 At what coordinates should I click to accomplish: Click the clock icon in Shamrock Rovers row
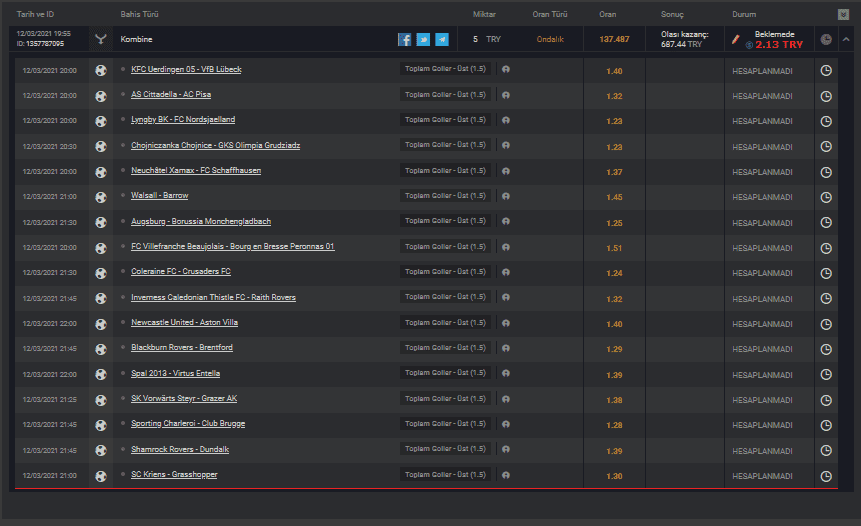[x=826, y=451]
